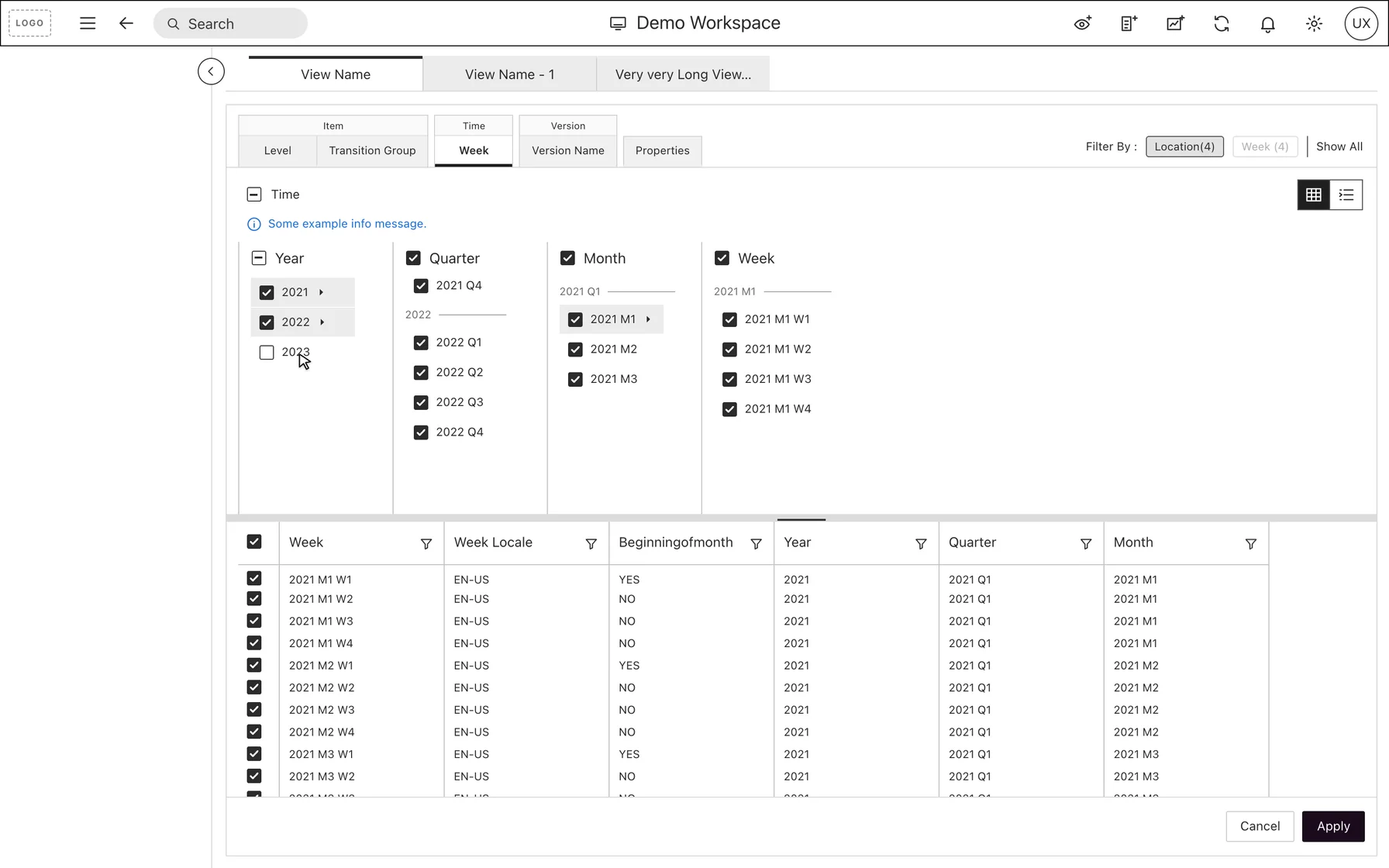1389x868 pixels.
Task: Open filter on Week Locale column
Action: click(x=591, y=544)
